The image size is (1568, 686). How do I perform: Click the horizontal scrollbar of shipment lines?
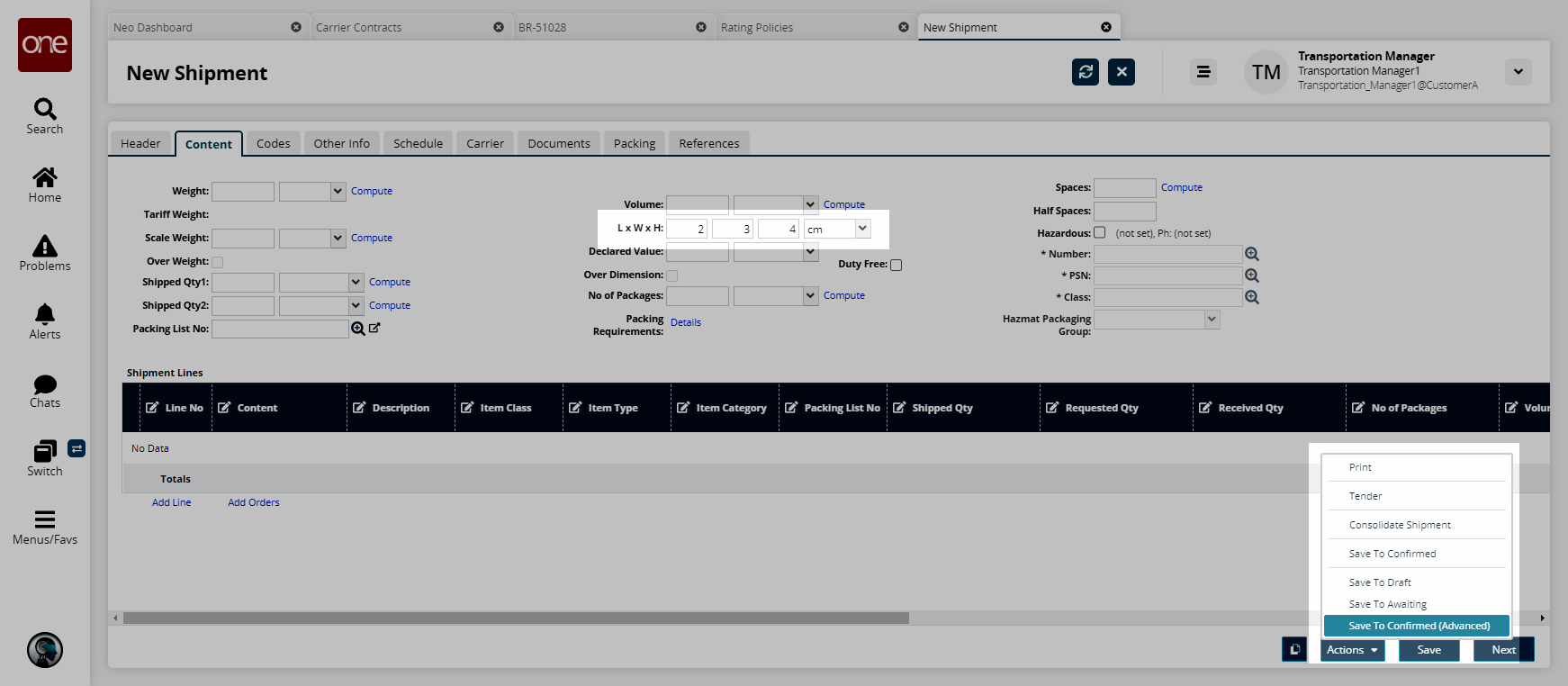[515, 618]
